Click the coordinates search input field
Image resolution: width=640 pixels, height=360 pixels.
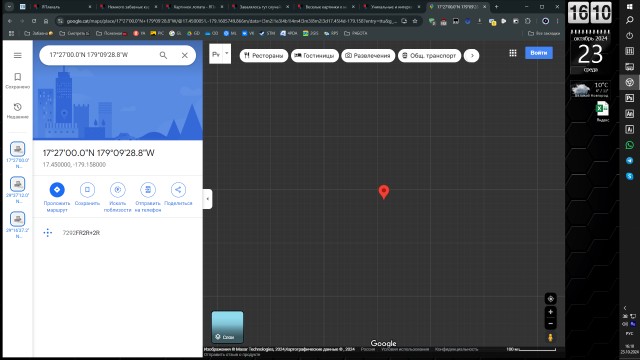(x=100, y=55)
